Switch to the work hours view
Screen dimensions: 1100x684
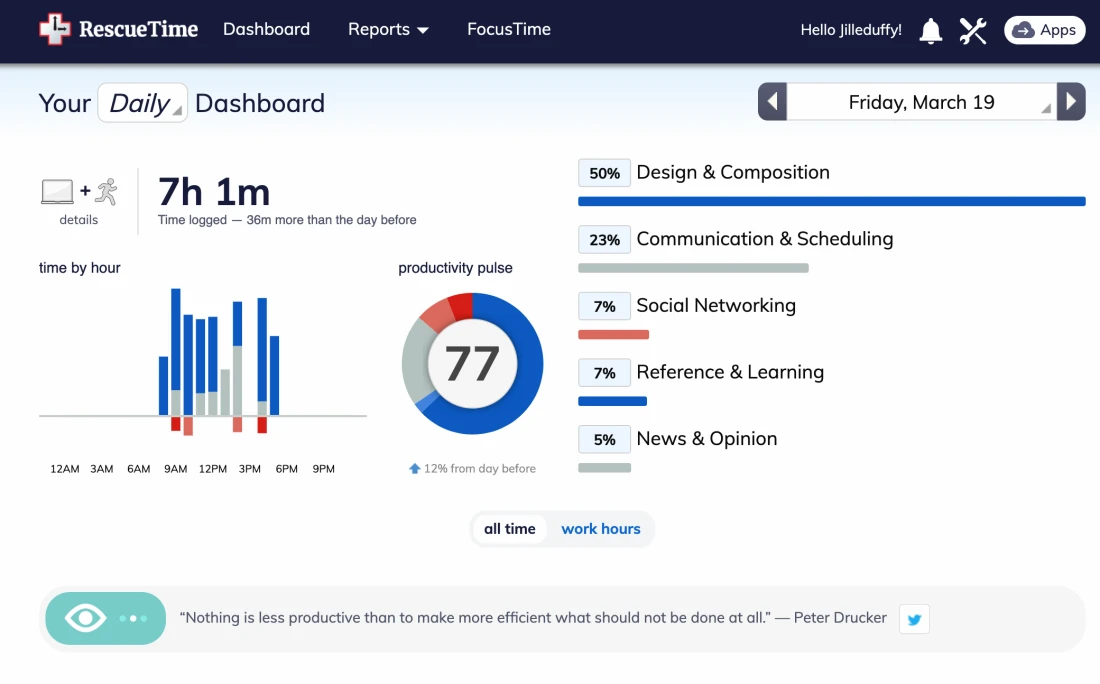pos(601,529)
